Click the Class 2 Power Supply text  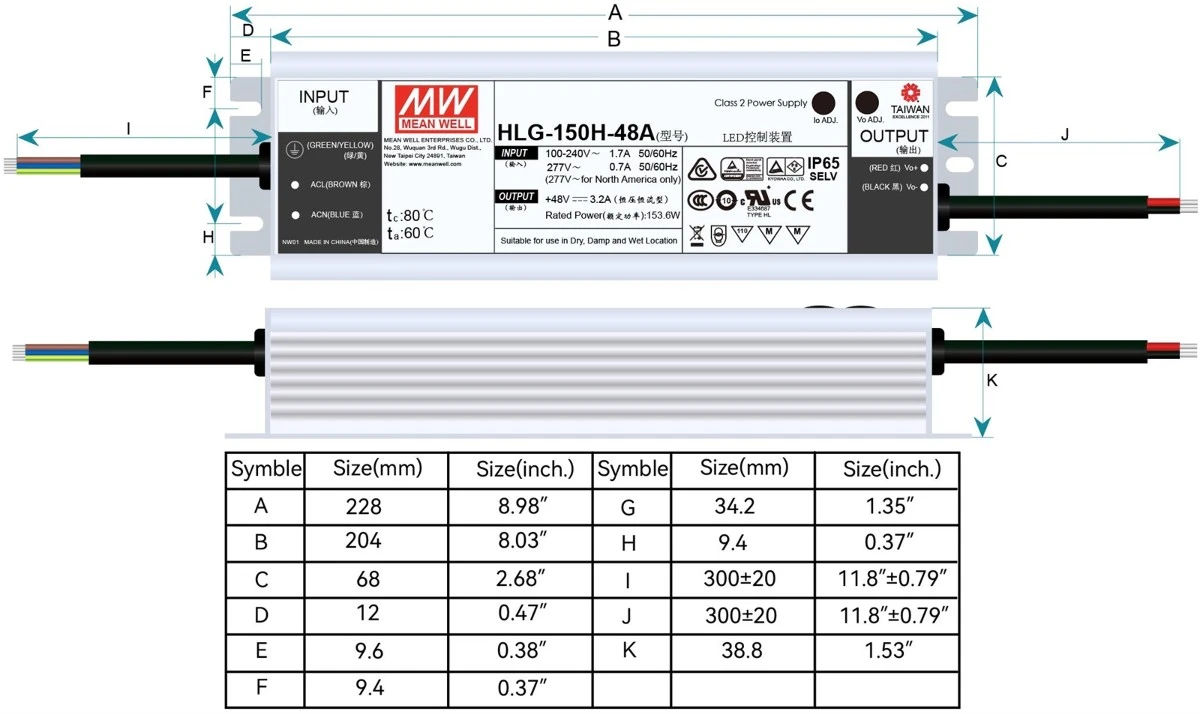760,103
